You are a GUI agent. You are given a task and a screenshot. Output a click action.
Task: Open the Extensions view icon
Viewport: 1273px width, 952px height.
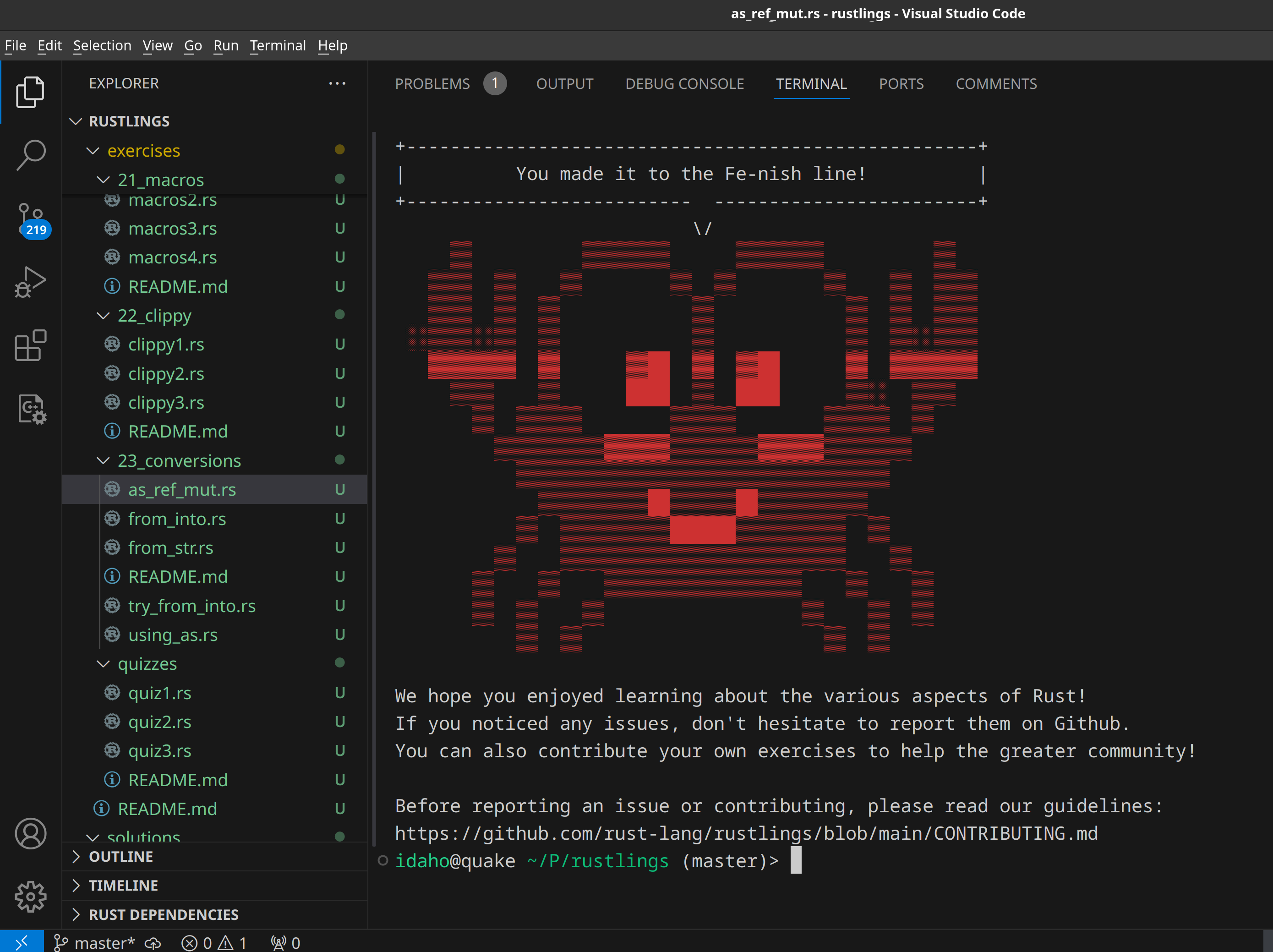[x=31, y=345]
